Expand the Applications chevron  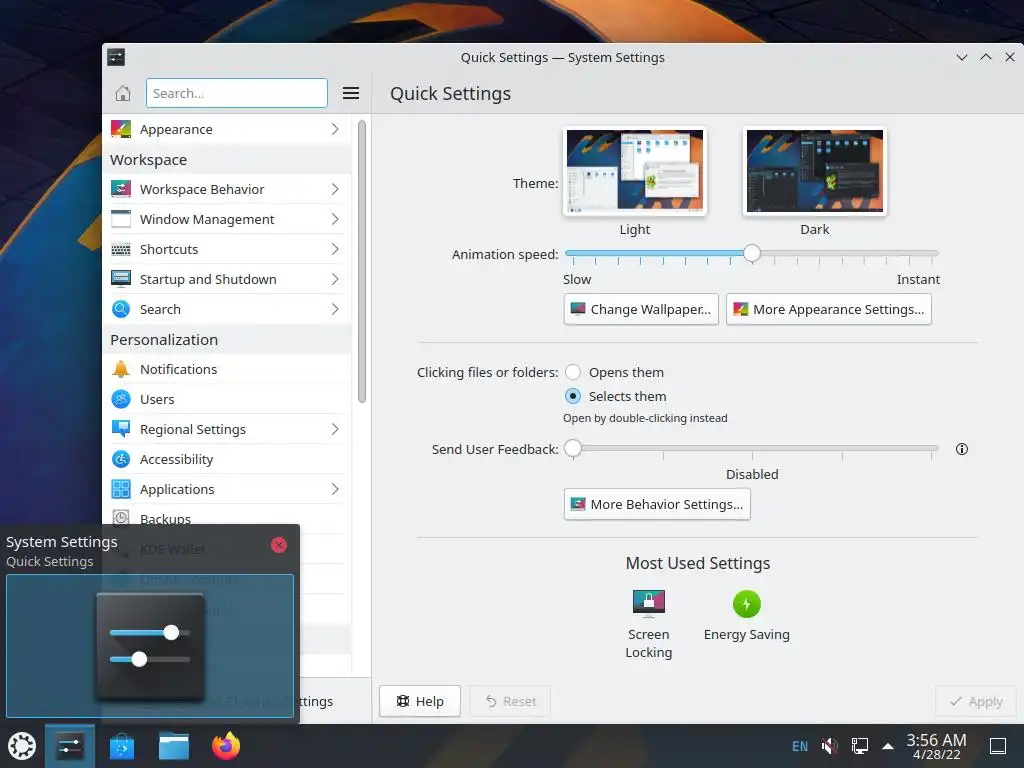335,489
